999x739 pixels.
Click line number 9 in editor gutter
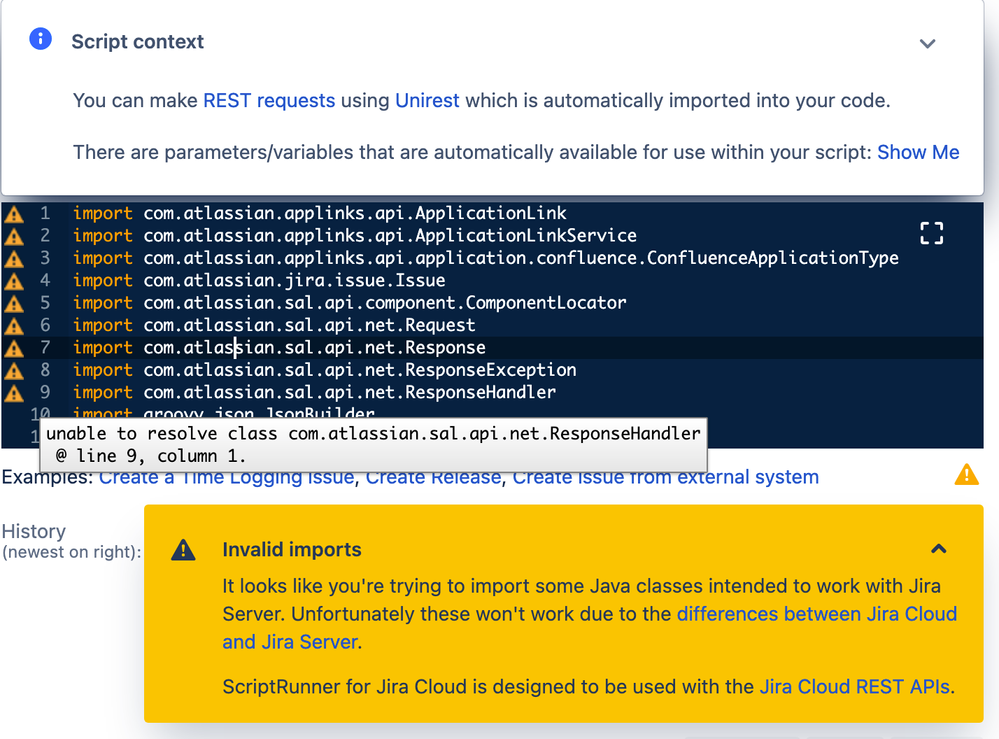point(45,392)
